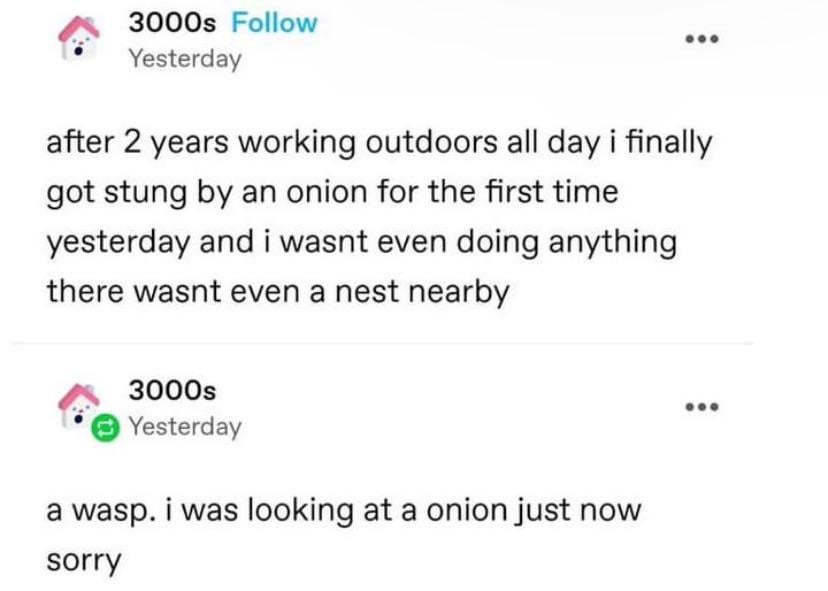828x591 pixels.
Task: Click the word "sorry" in the reblog
Action: tap(84, 560)
